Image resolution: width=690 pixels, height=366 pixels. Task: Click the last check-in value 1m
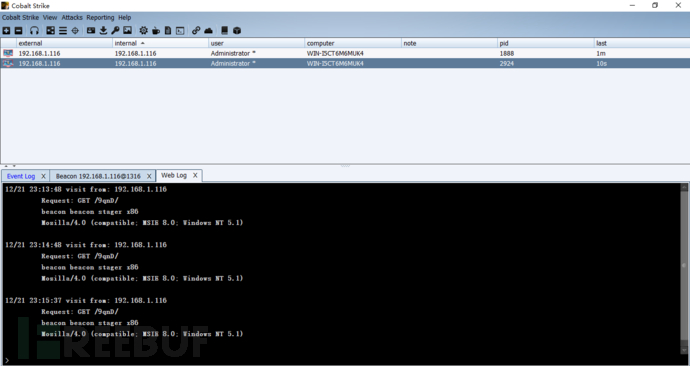601,53
